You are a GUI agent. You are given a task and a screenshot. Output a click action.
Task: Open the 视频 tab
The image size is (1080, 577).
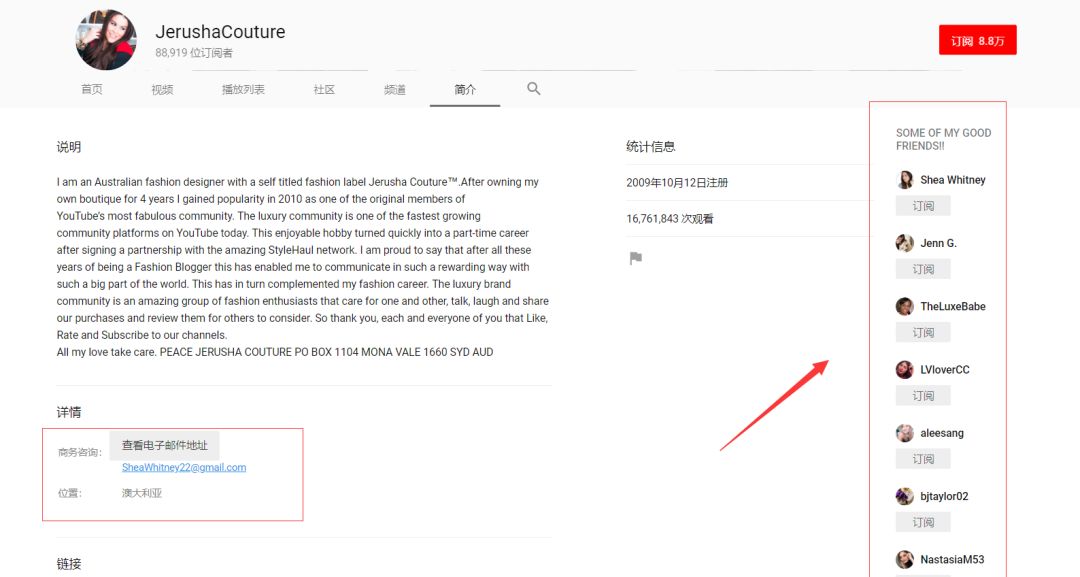click(x=162, y=90)
